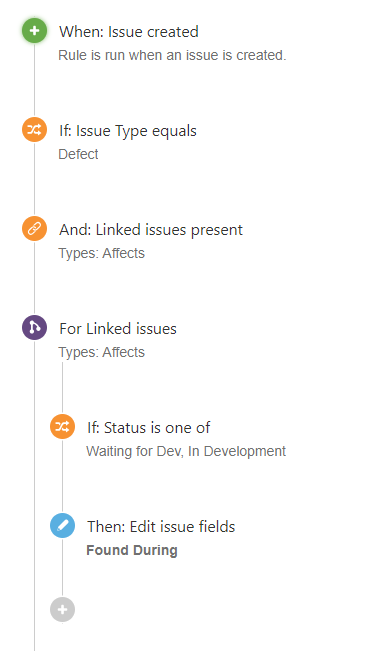Add a component with the grey plus icon

pyautogui.click(x=62, y=609)
